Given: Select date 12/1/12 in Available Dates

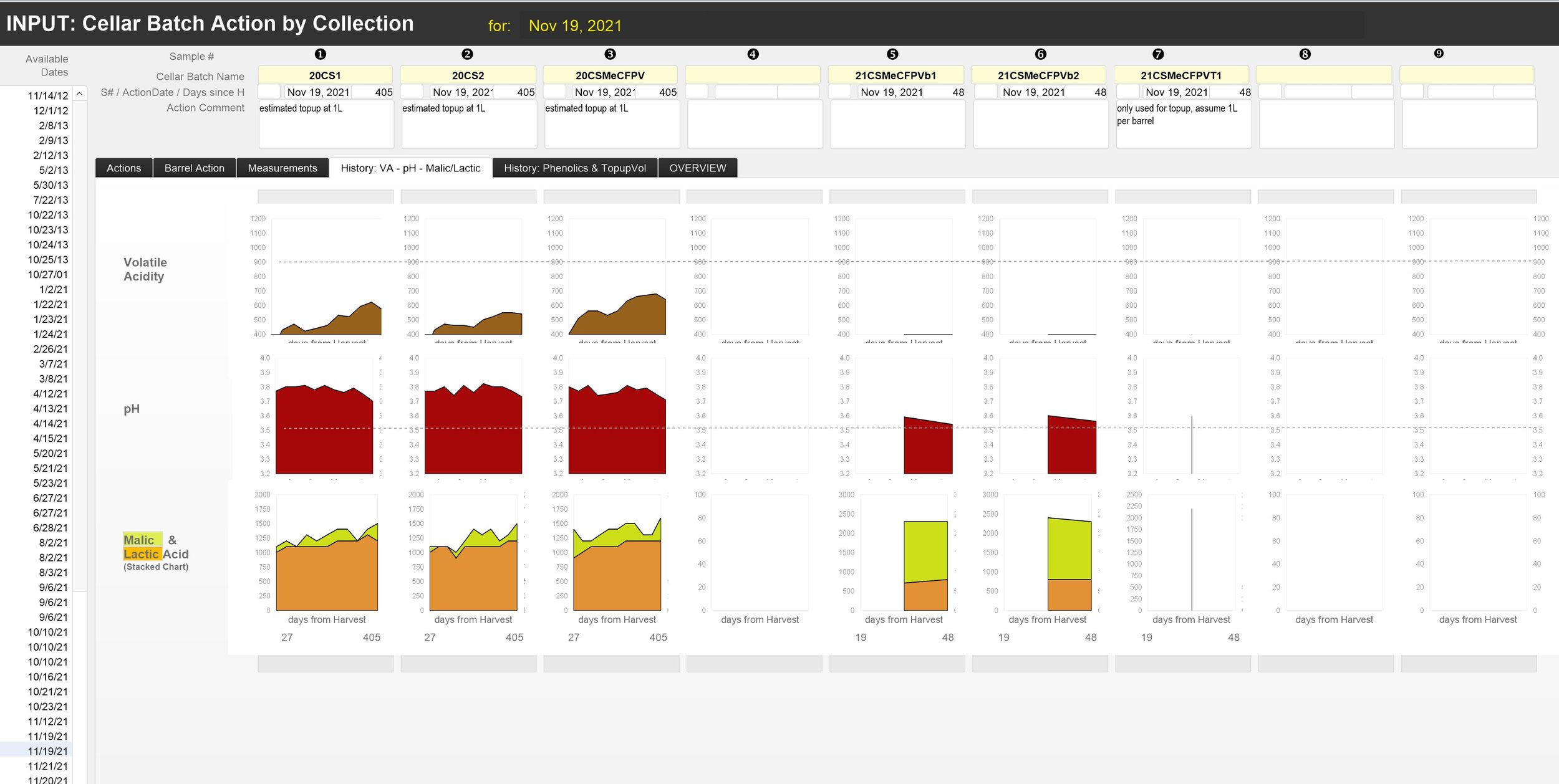Looking at the screenshot, I should click(51, 110).
